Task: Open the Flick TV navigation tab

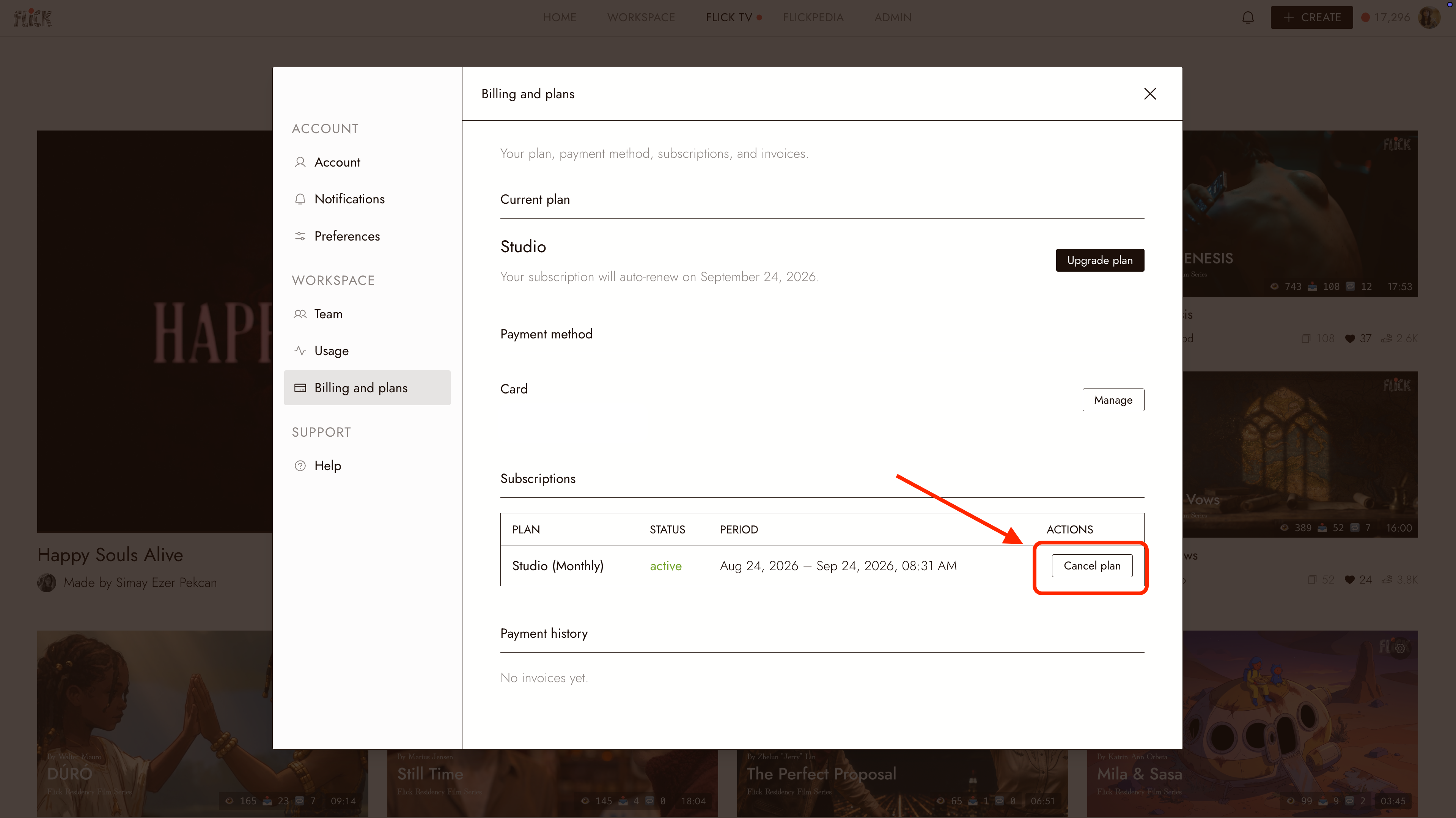Action: [x=729, y=17]
